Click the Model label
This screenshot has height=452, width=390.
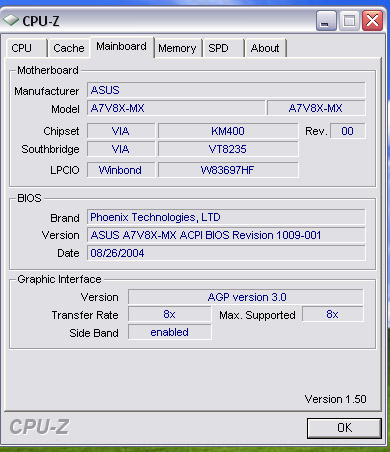click(65, 109)
